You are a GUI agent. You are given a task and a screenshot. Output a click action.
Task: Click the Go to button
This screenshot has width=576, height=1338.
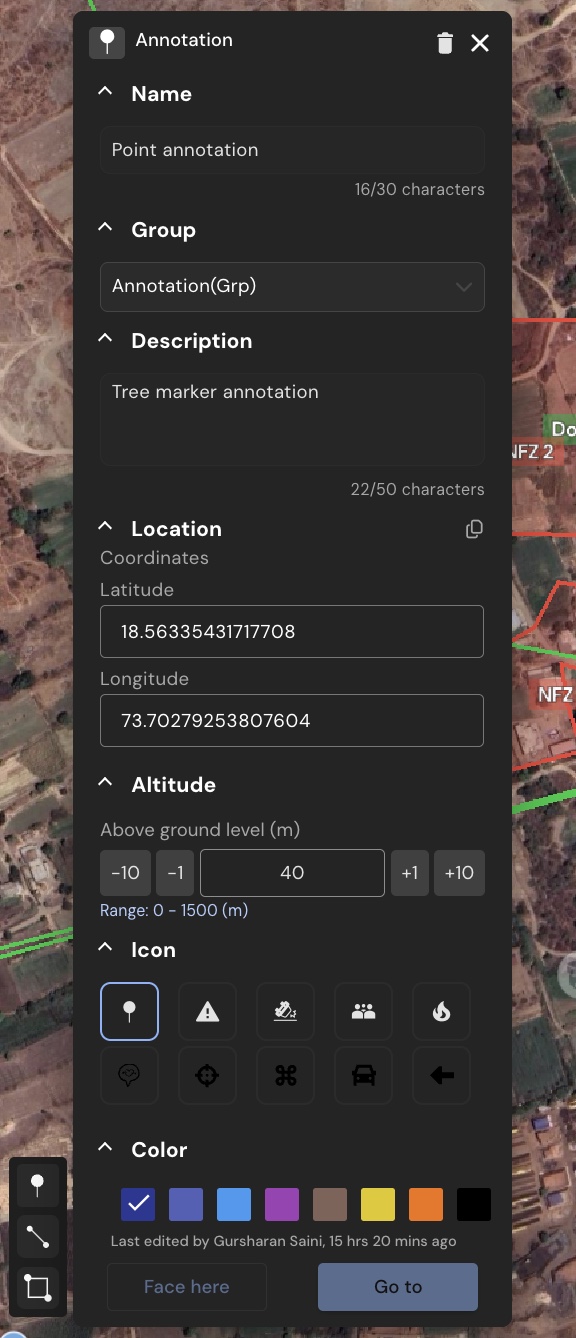tap(398, 1287)
